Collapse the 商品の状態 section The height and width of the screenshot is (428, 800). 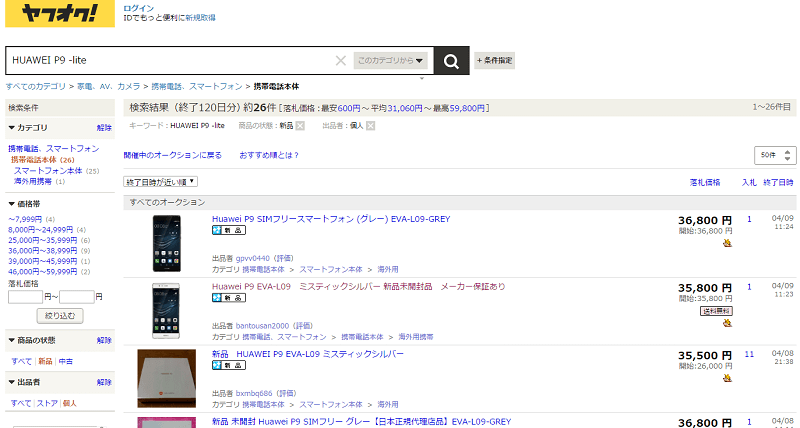tap(32, 340)
